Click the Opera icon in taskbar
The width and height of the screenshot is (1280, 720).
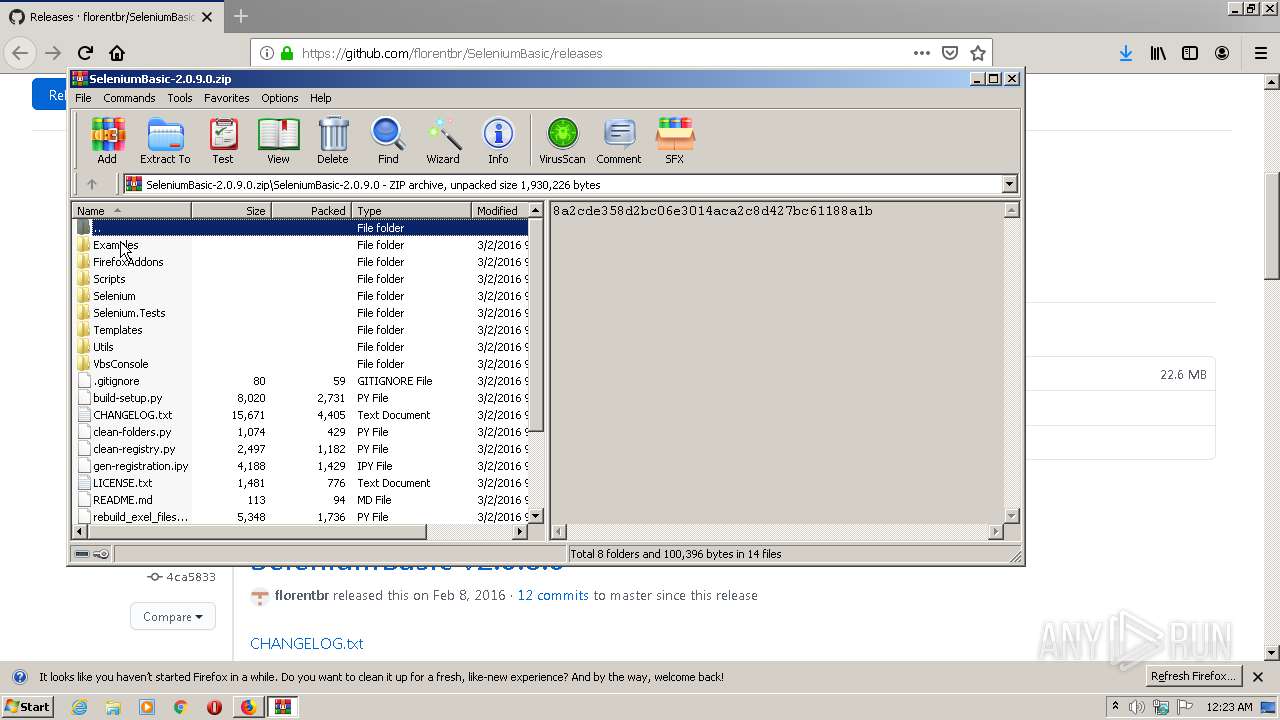tap(214, 707)
